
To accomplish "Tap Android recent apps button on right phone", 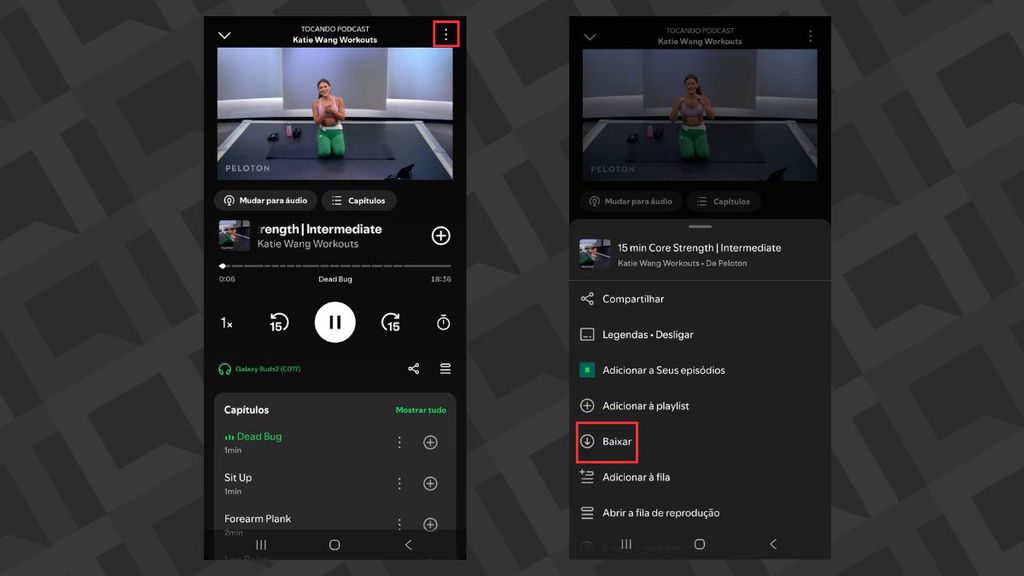I will pyautogui.click(x=626, y=544).
